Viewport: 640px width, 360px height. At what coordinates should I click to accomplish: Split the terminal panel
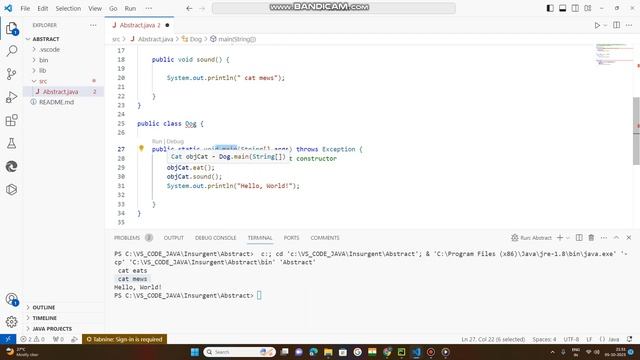tap(579, 238)
